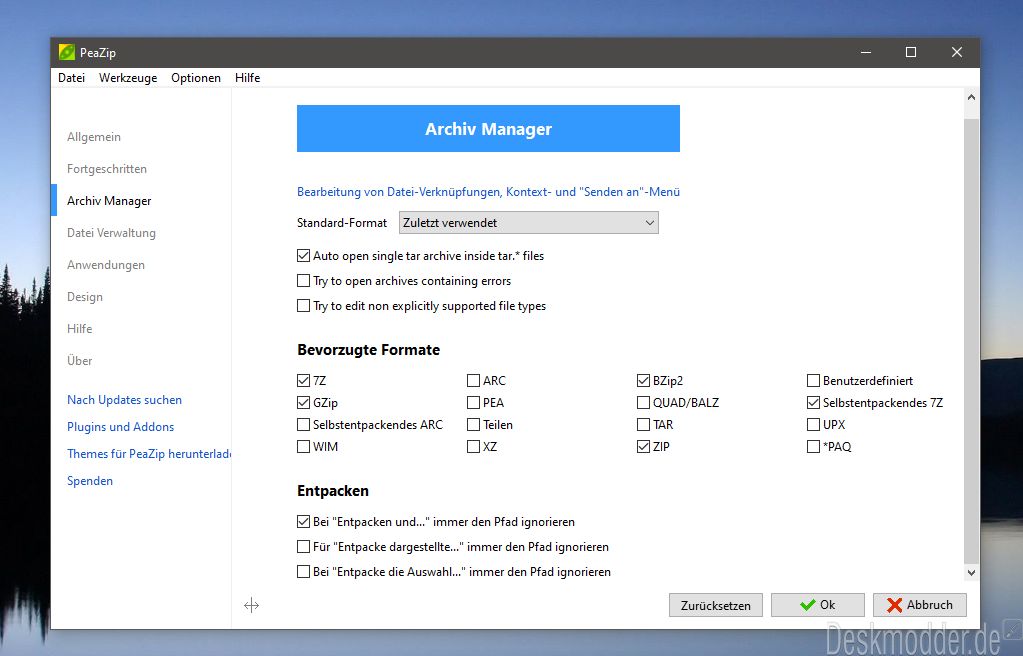Click the scrollbar up arrow
1023x656 pixels.
(971, 98)
